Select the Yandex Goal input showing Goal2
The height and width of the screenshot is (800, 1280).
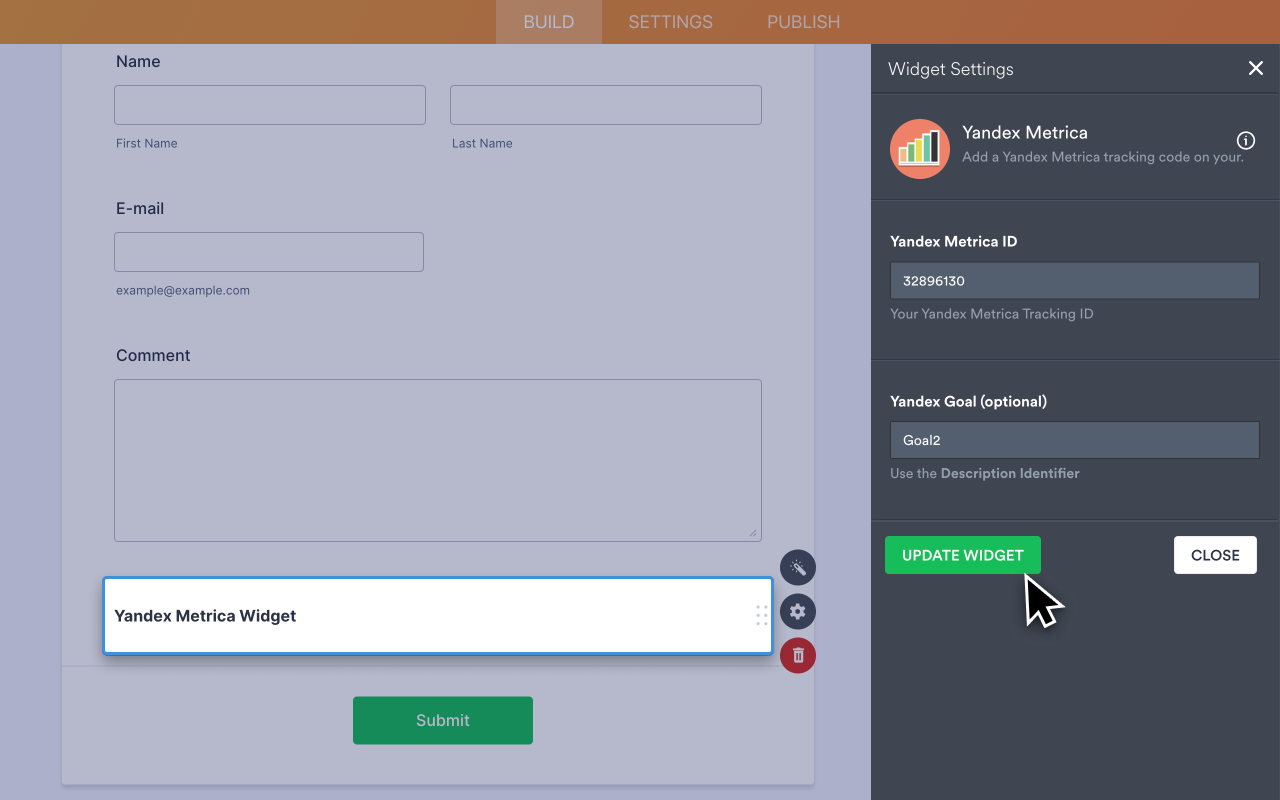[1074, 440]
